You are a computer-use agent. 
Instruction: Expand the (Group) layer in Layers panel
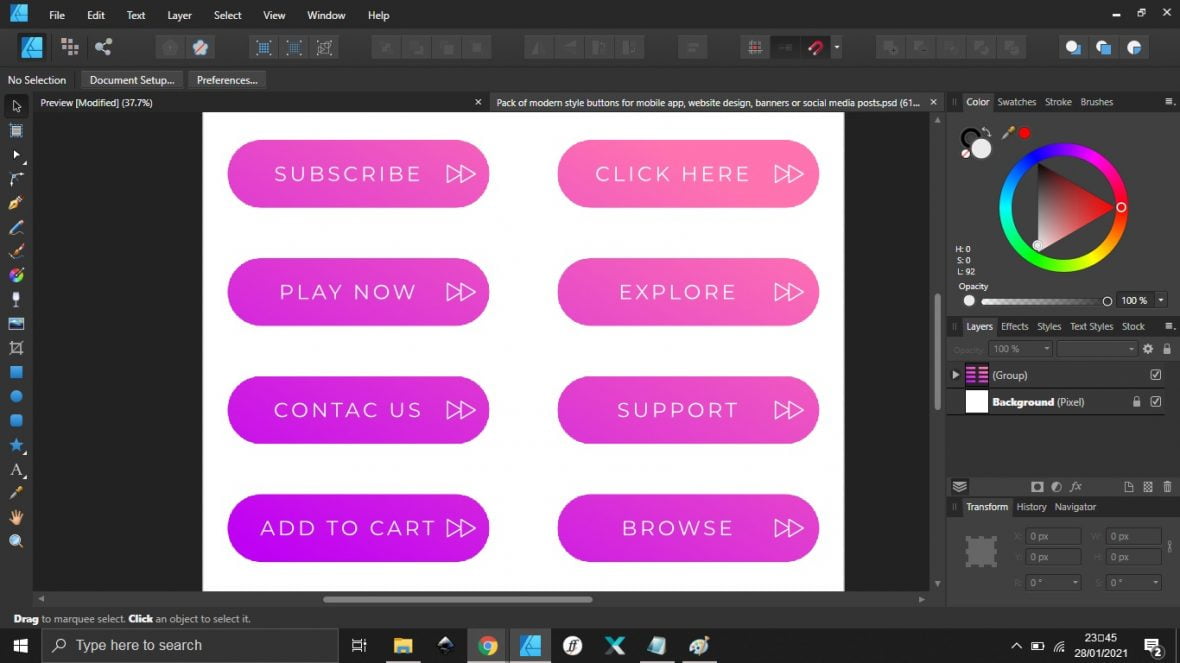(x=956, y=374)
